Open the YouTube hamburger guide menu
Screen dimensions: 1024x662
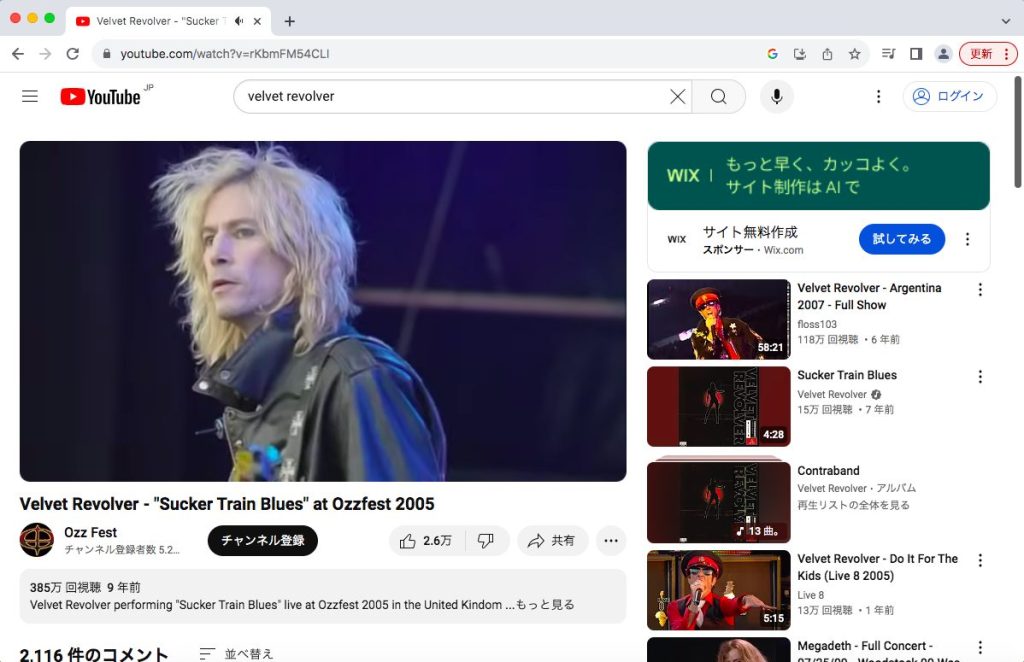(x=30, y=97)
